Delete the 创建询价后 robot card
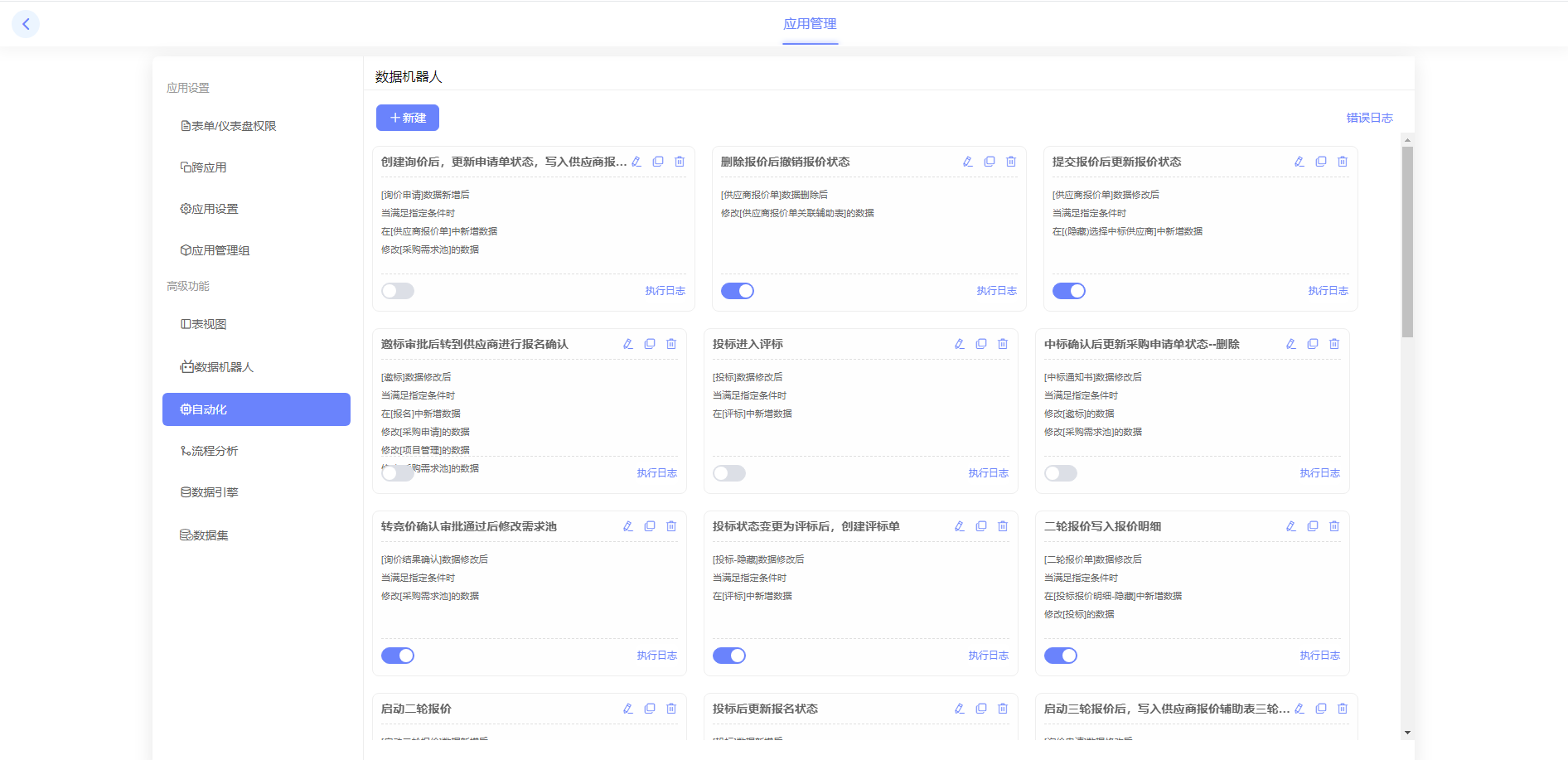Viewport: 1568px width, 760px height. [x=679, y=162]
